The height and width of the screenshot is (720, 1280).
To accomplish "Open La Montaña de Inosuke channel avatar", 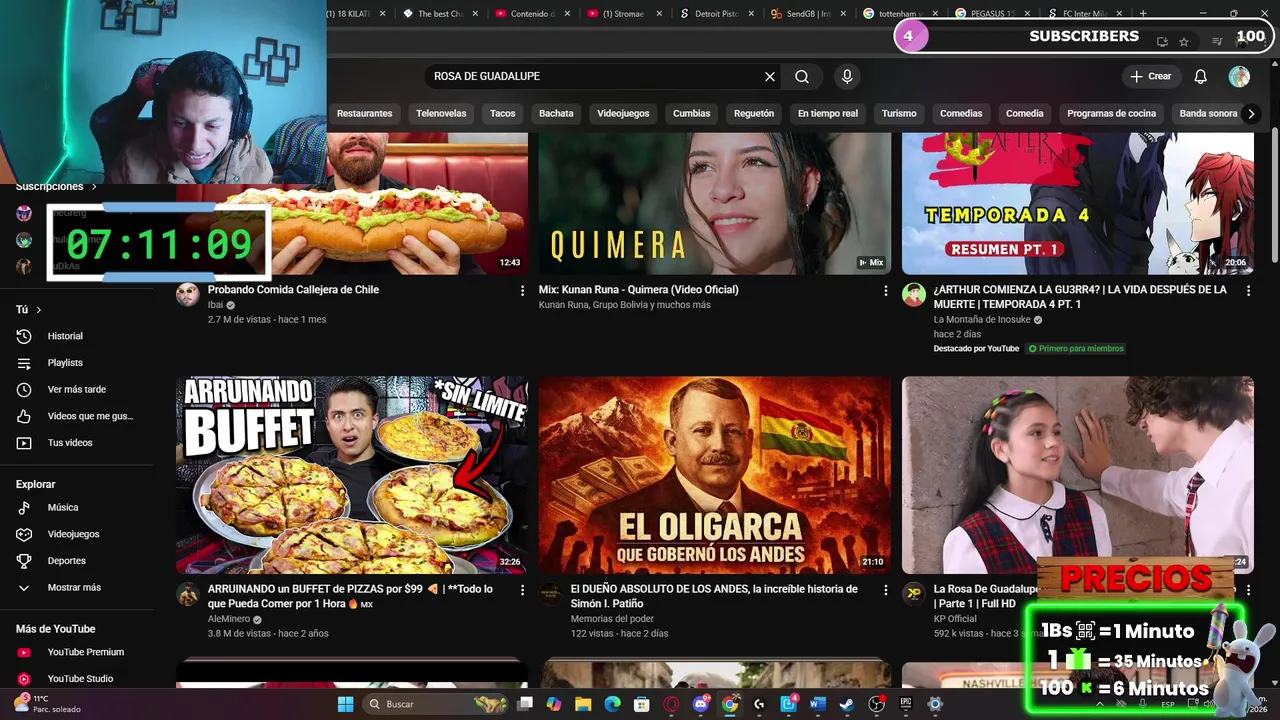I will click(914, 294).
